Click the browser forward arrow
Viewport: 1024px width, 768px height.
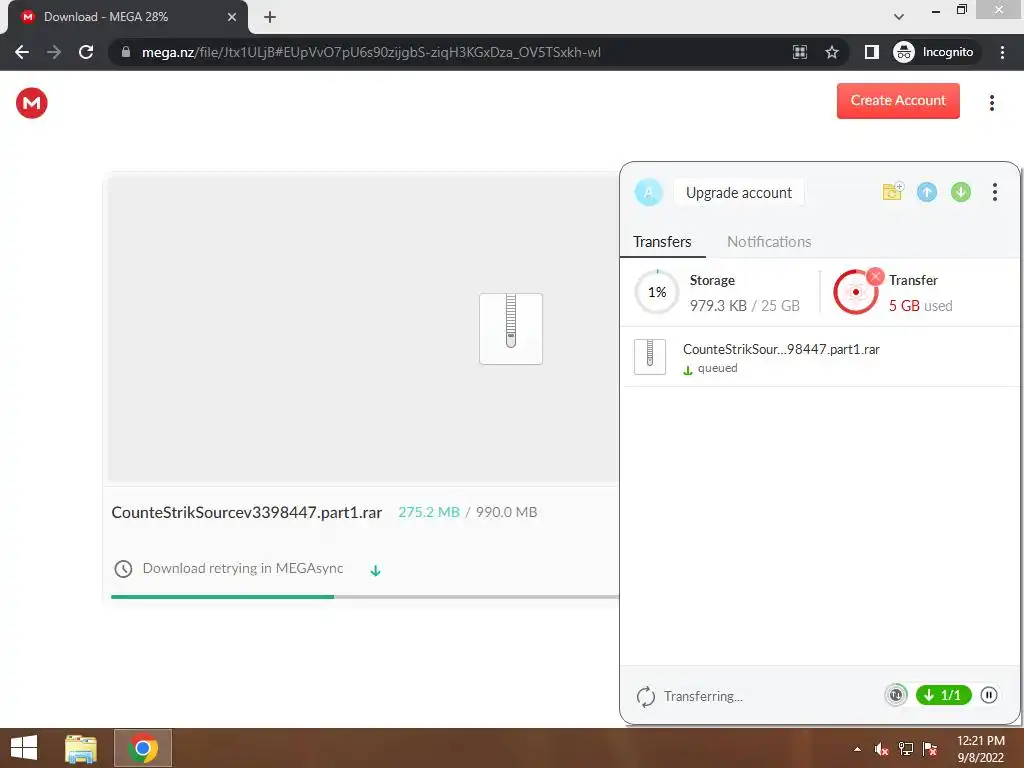pos(54,52)
